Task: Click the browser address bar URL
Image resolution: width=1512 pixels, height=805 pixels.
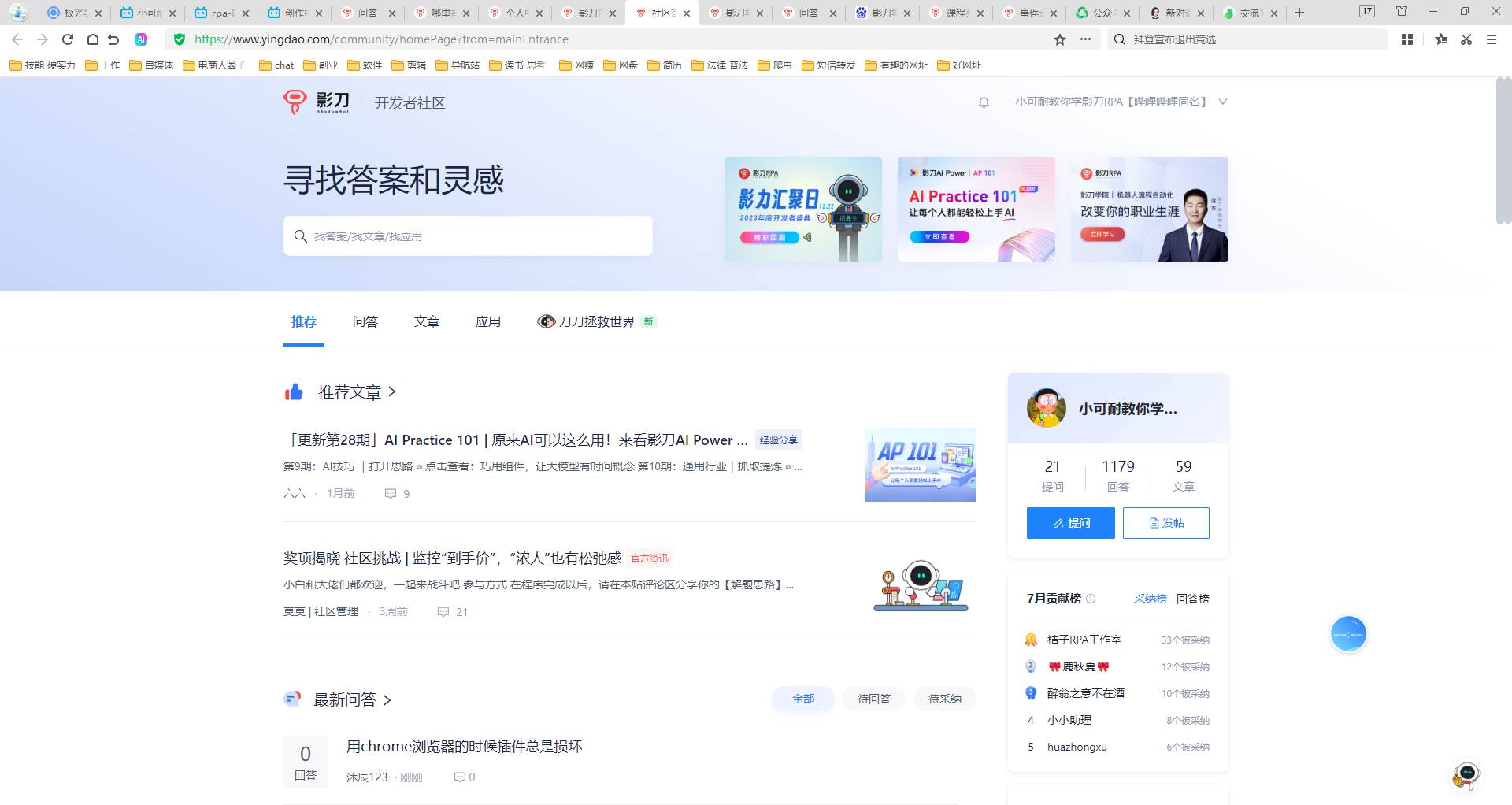Action: (x=381, y=39)
